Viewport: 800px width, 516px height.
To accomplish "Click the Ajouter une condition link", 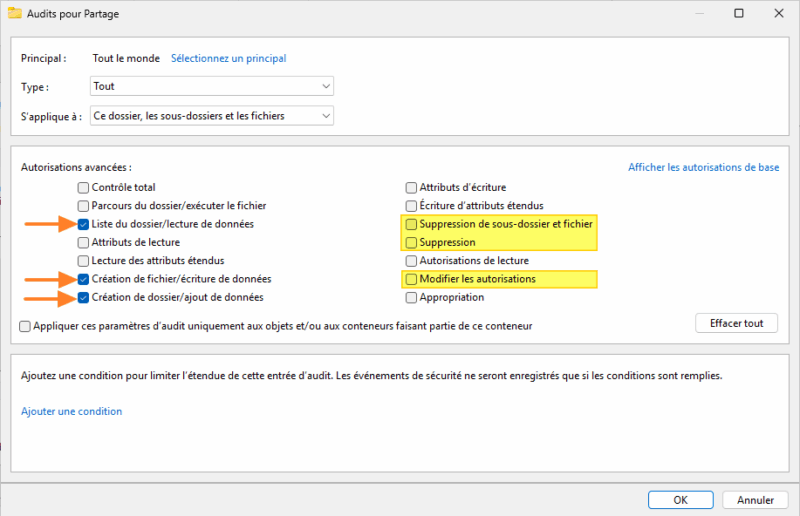I will (x=71, y=411).
